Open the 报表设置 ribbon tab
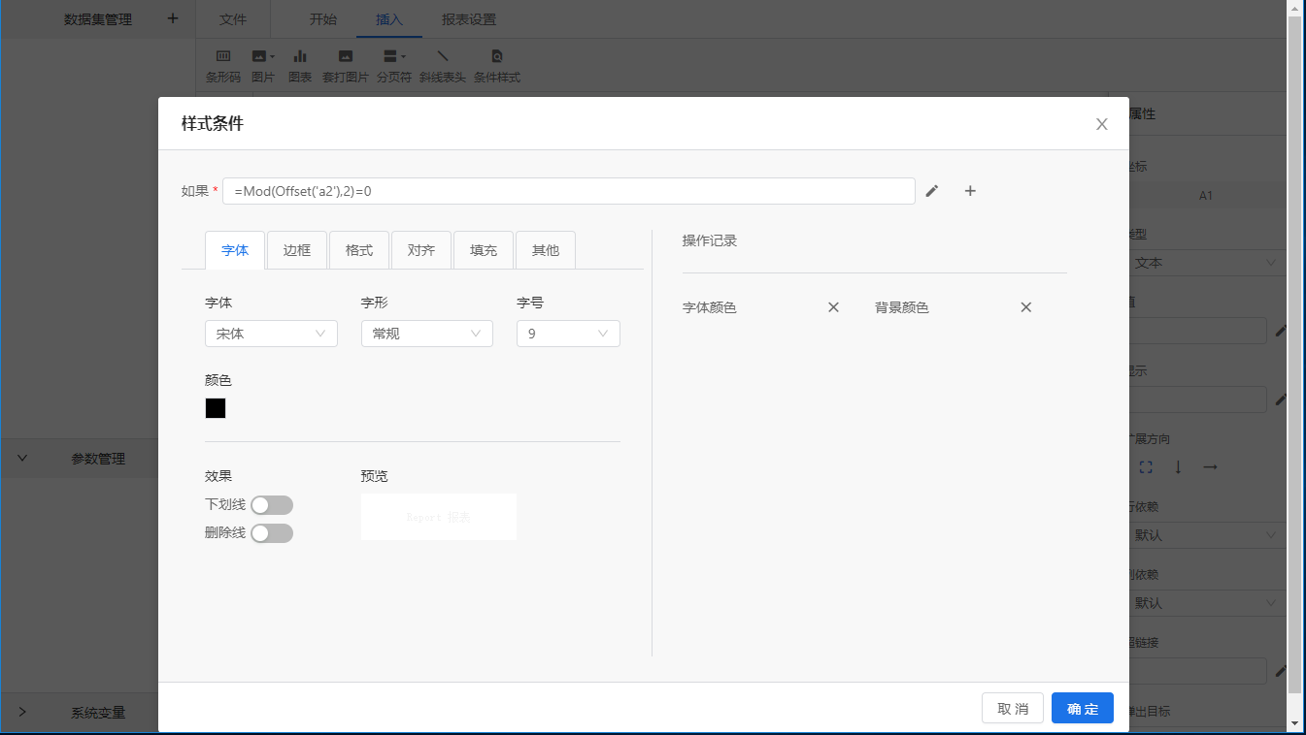The width and height of the screenshot is (1306, 735). 469,19
